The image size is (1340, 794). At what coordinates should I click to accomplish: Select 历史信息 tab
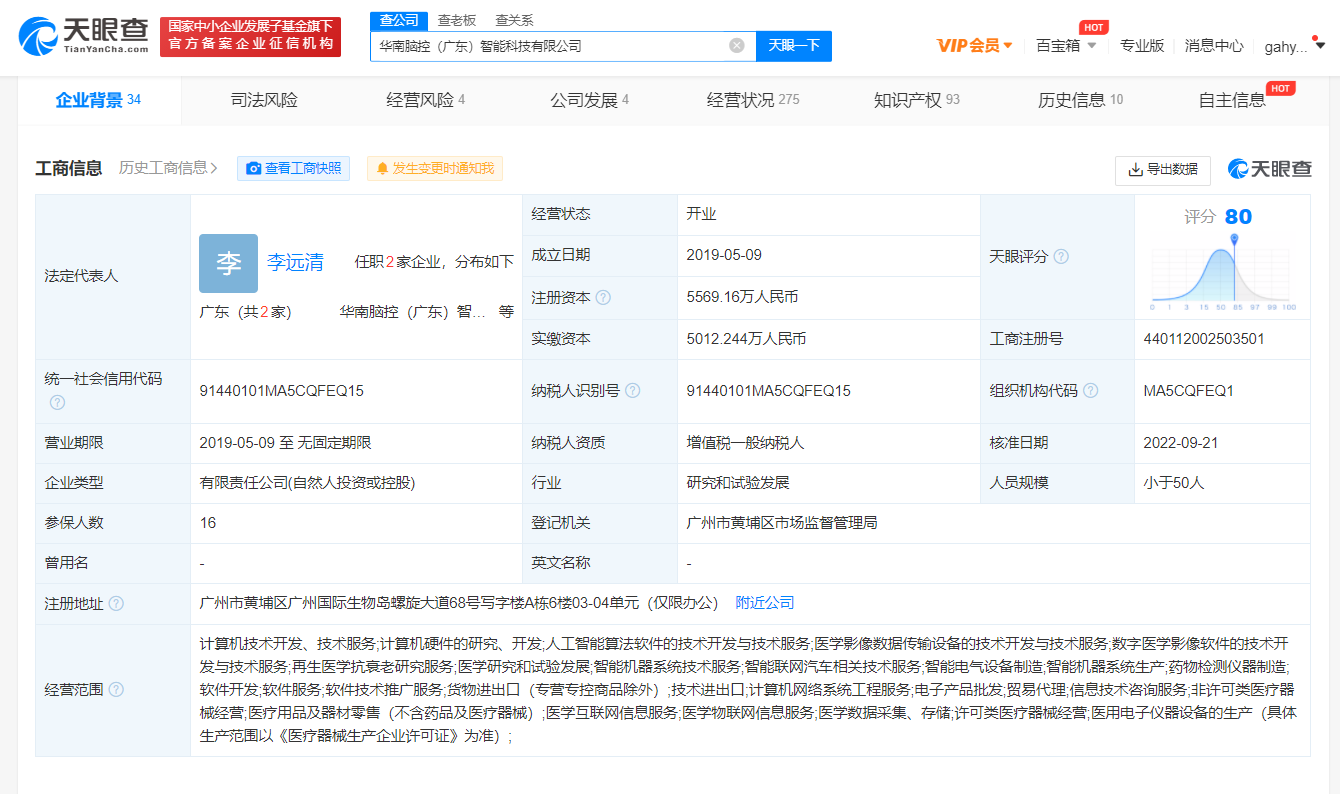(1080, 100)
